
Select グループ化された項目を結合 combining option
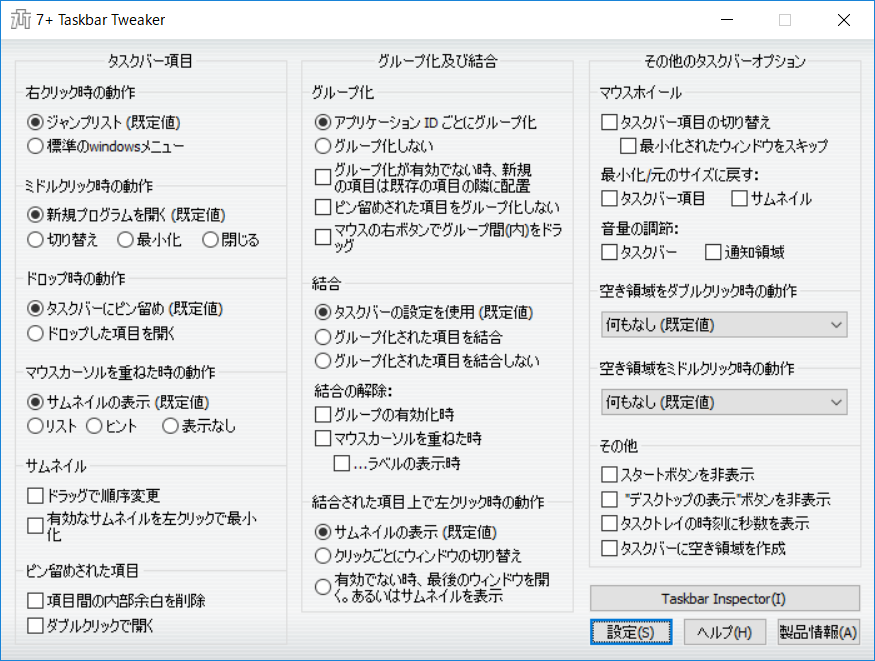pyautogui.click(x=323, y=337)
